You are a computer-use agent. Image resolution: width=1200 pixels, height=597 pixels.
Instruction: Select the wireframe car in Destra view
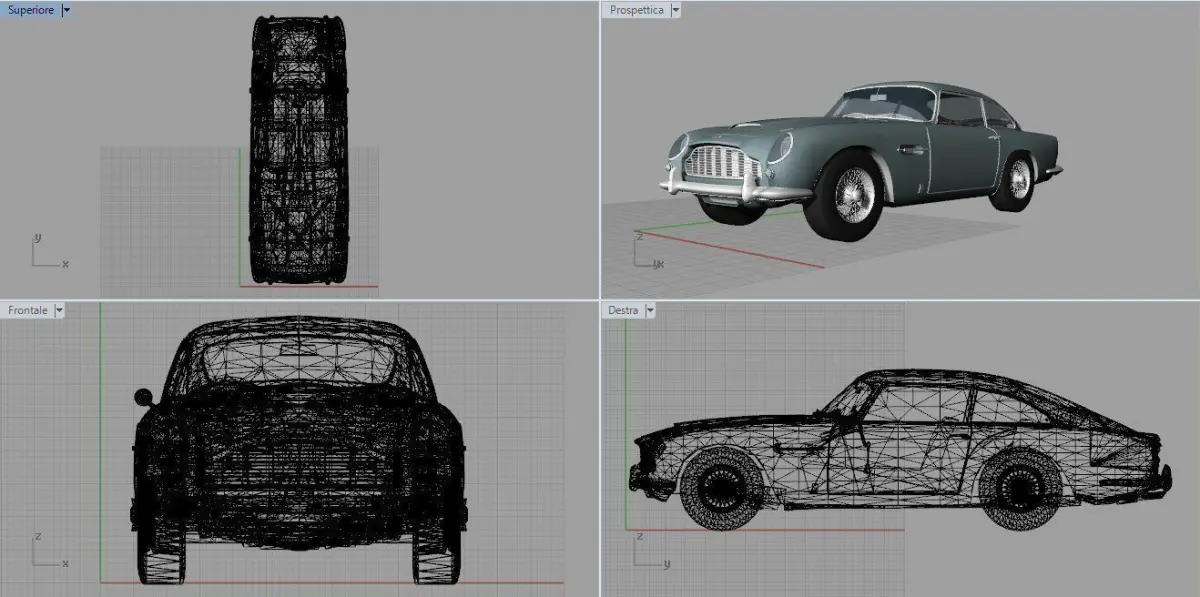(x=900, y=450)
